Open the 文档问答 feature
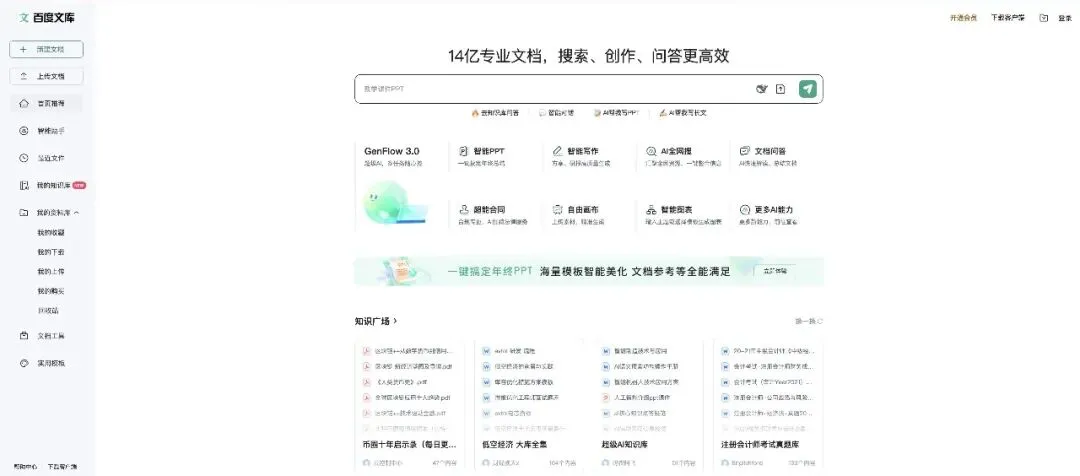 [x=774, y=156]
